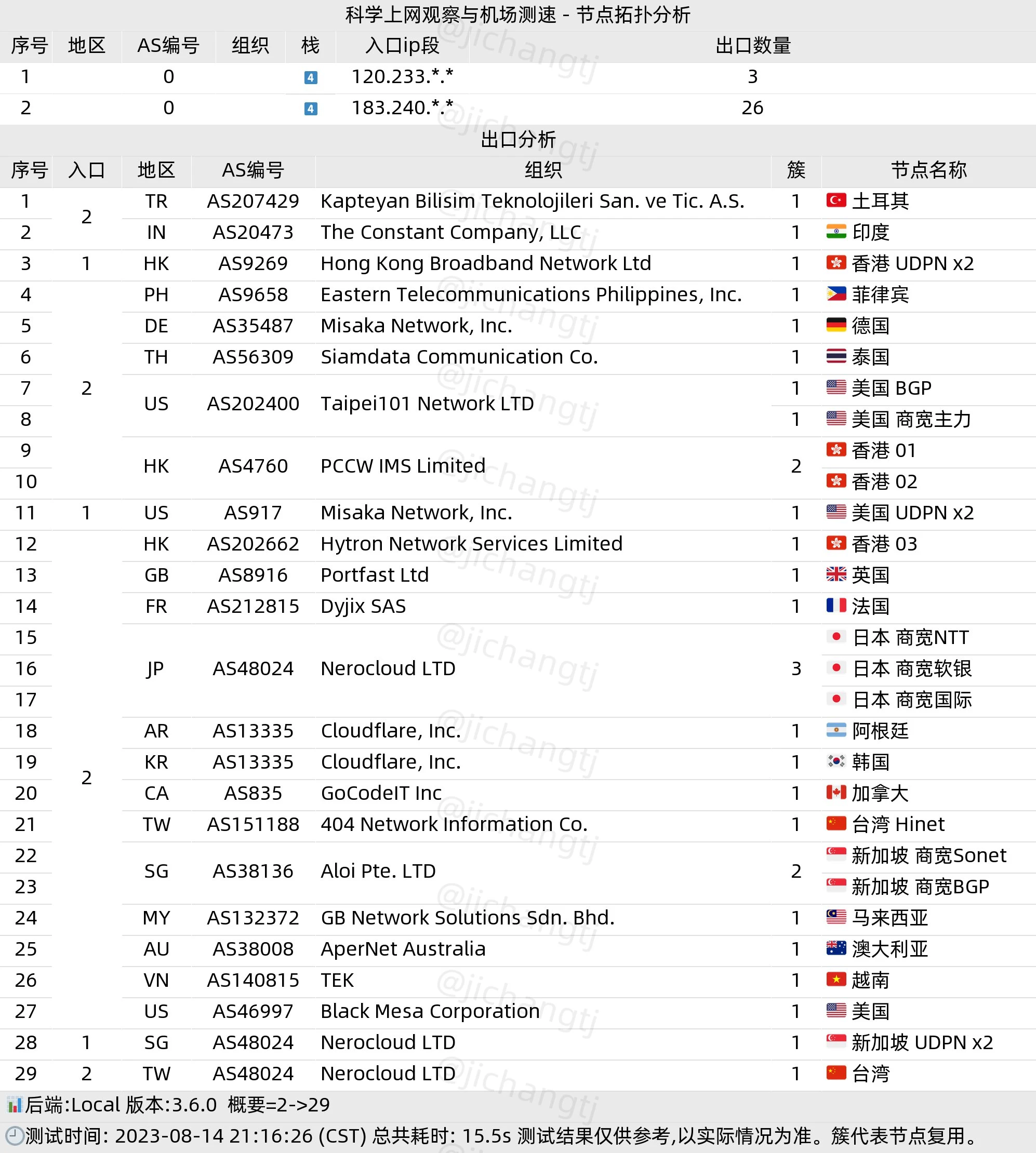Click the French flag beside 法国
This screenshot has height=1153, width=1036.
835,606
